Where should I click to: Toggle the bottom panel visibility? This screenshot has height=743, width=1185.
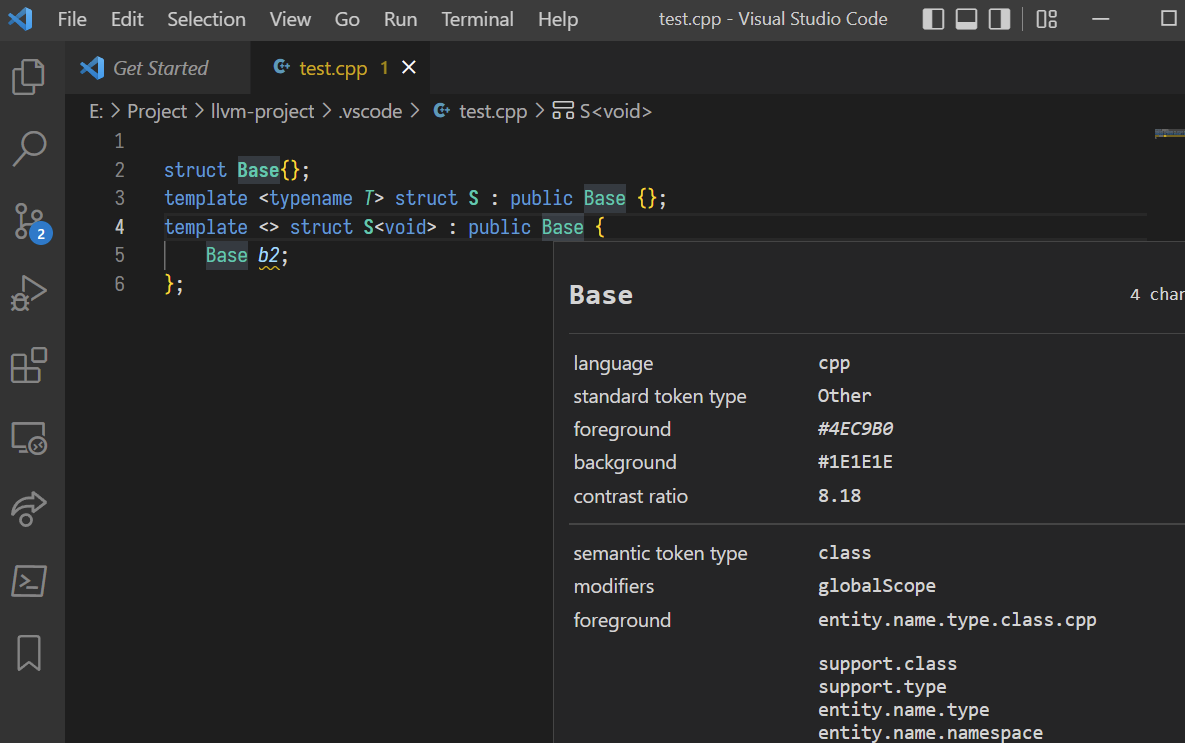(x=965, y=18)
